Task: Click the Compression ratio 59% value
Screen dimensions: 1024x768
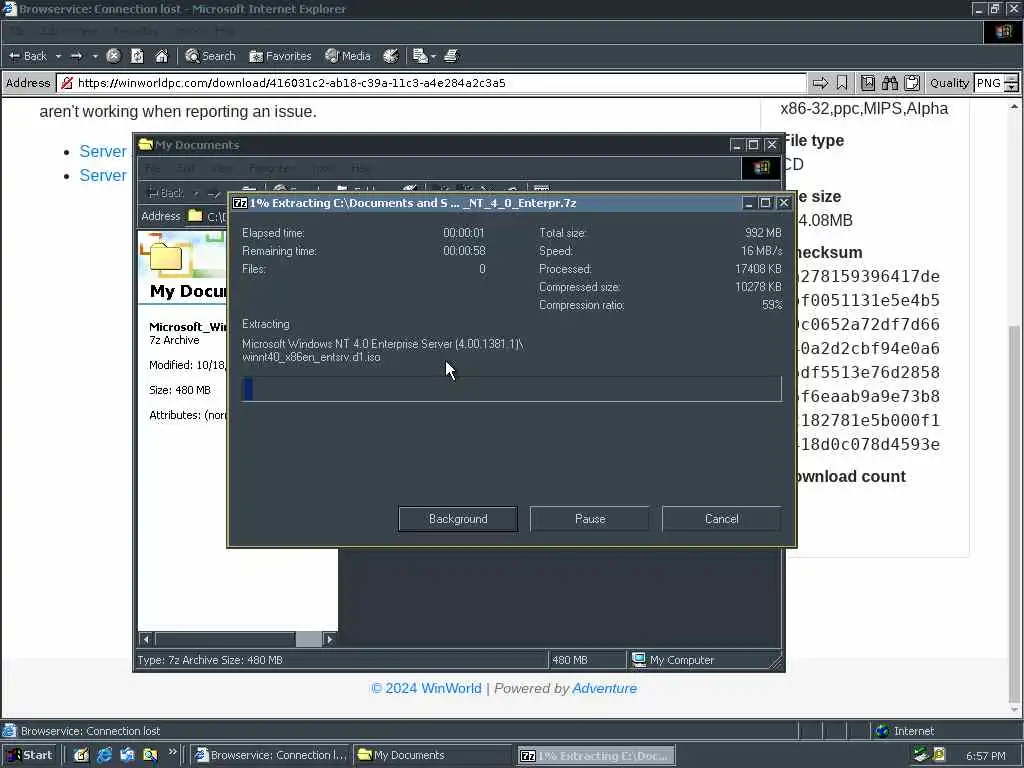Action: 772,305
